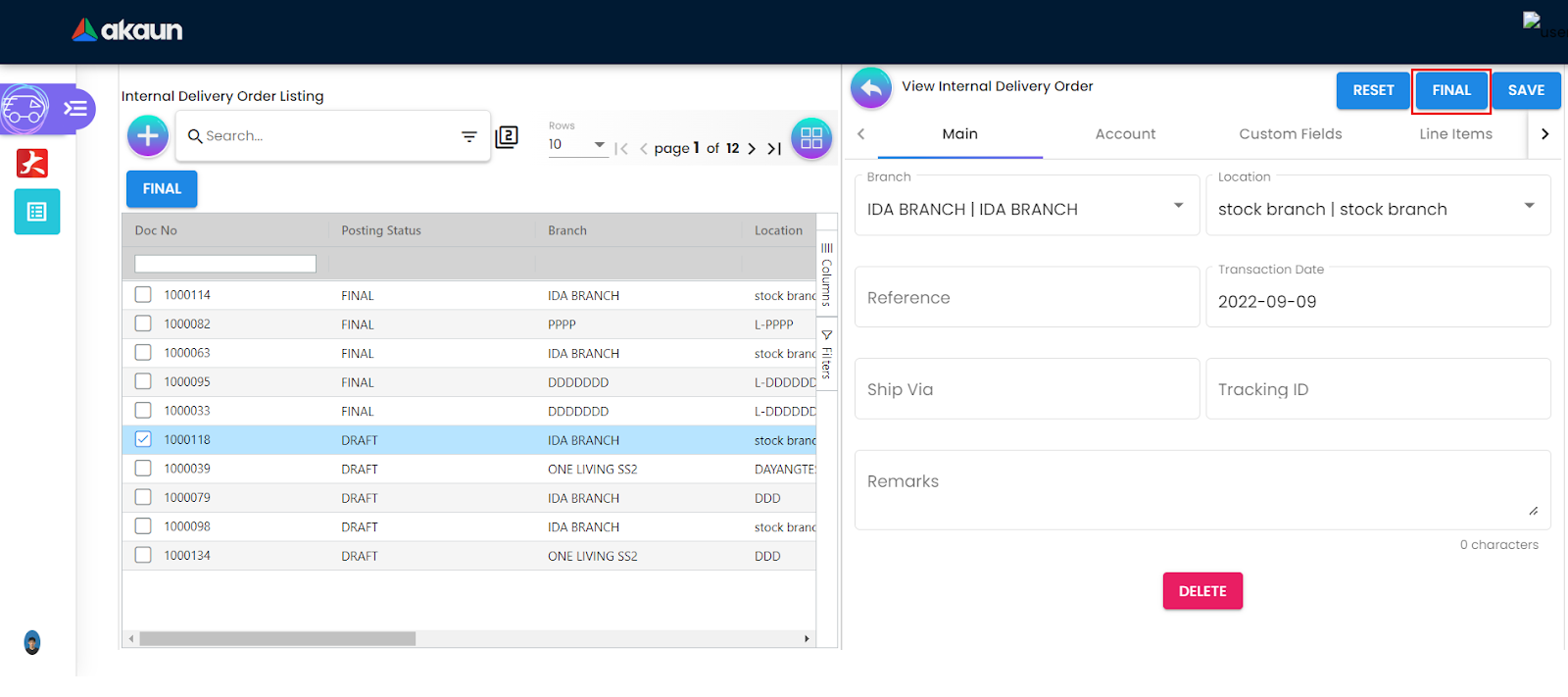This screenshot has height=697, width=1568.
Task: Click the multi-page copy icon beside search
Action: 507,137
